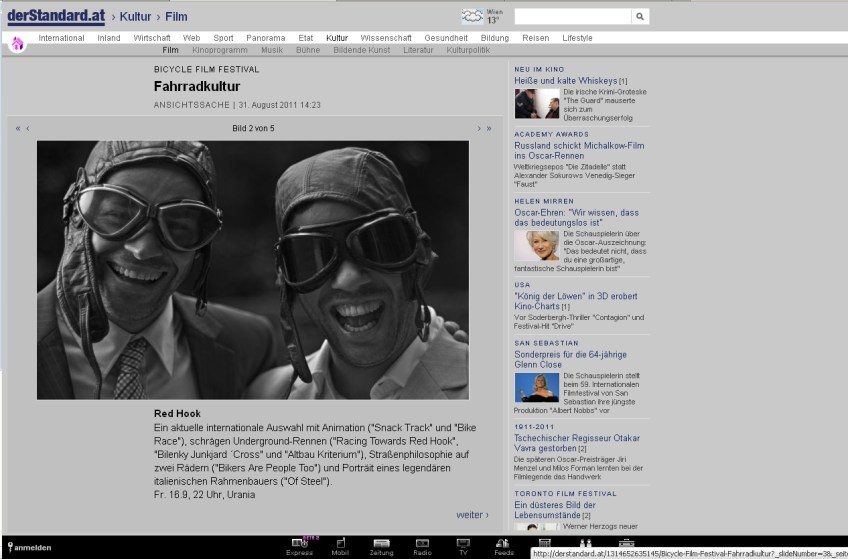Jump to last slide with double arrow
848x559 pixels.
(489, 128)
